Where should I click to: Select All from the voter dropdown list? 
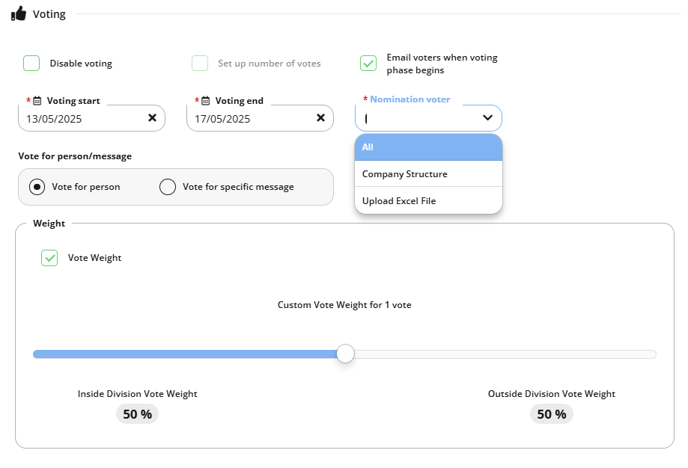pyautogui.click(x=428, y=147)
